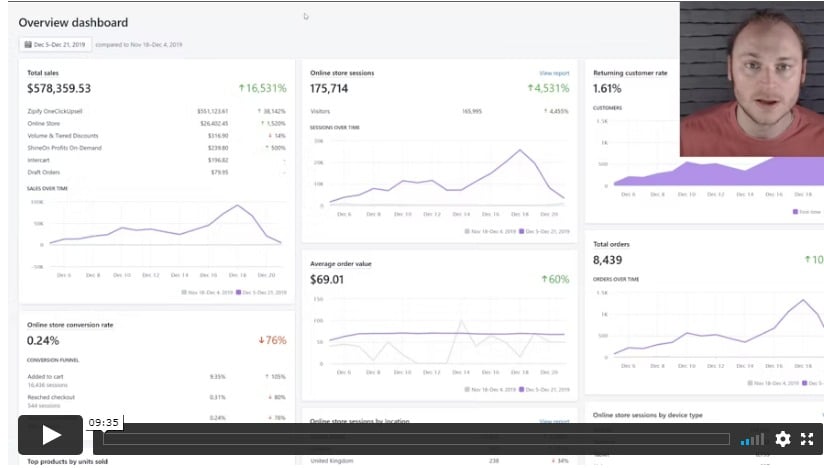Click the First time legend swatch in customers chart

[795, 212]
